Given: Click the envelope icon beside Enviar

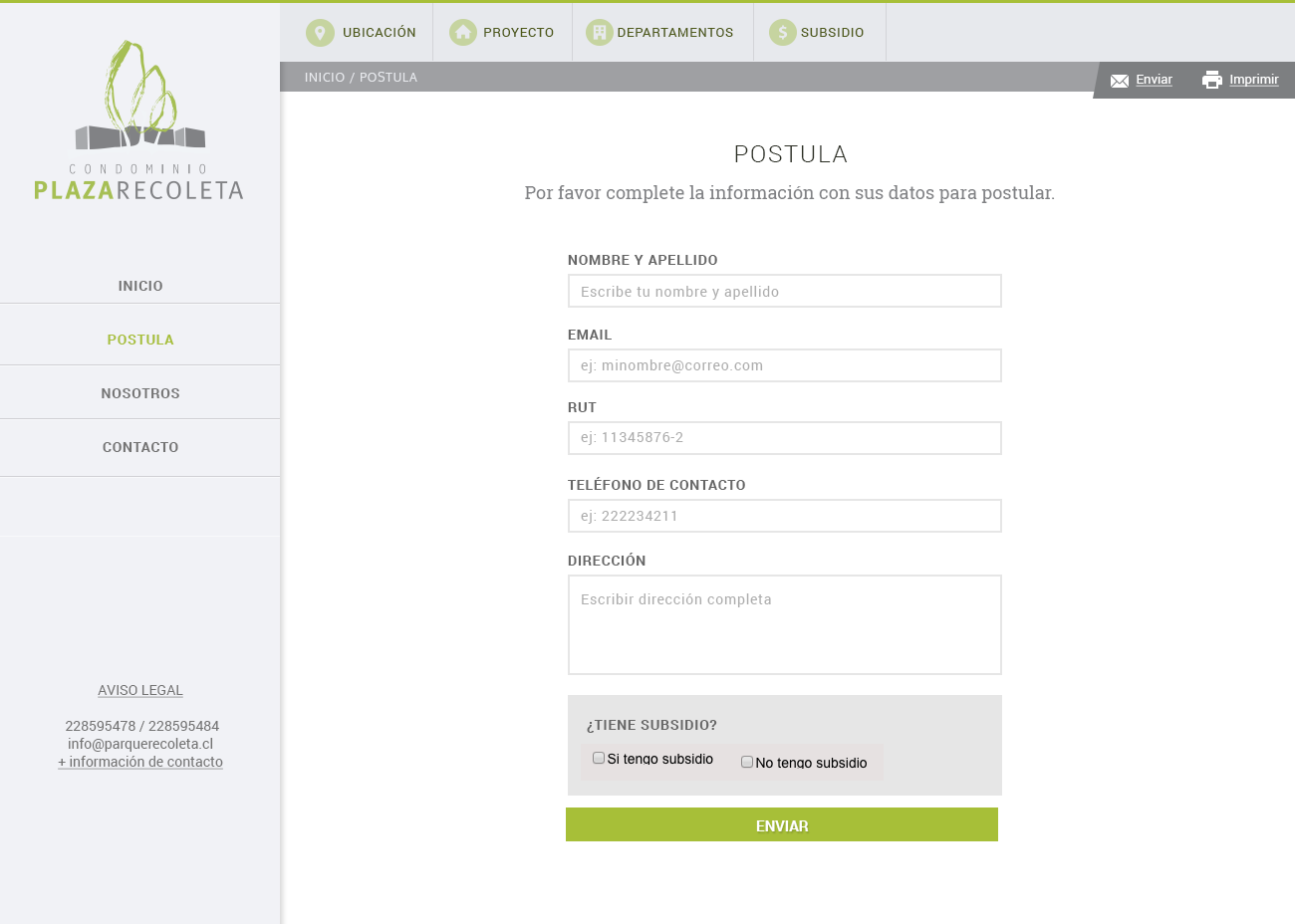Looking at the screenshot, I should 1120,81.
